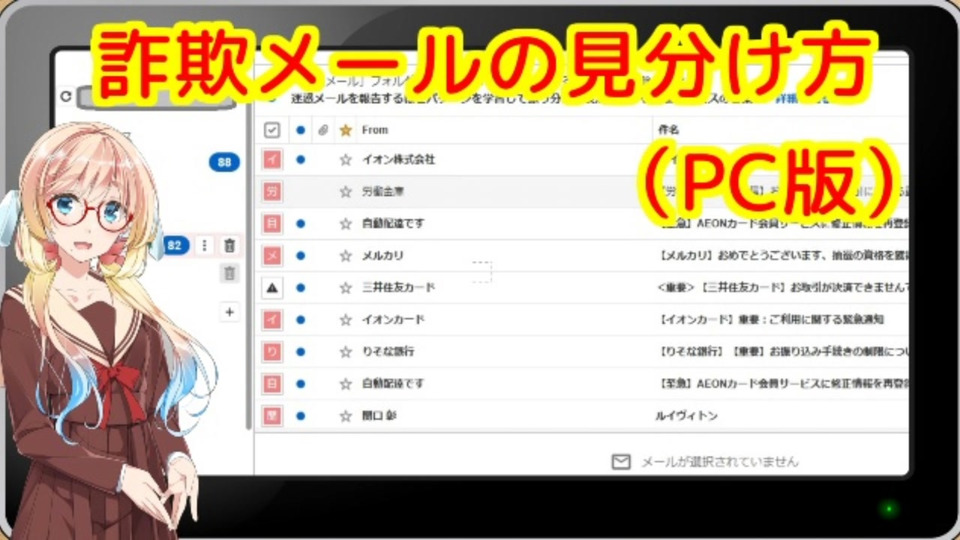Star the イオンカード message
The image size is (960, 540).
345,320
